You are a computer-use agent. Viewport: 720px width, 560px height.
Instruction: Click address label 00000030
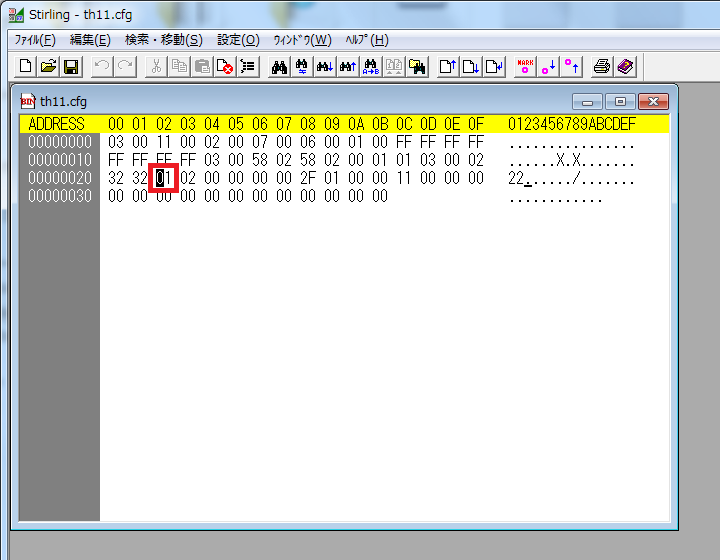(x=60, y=196)
